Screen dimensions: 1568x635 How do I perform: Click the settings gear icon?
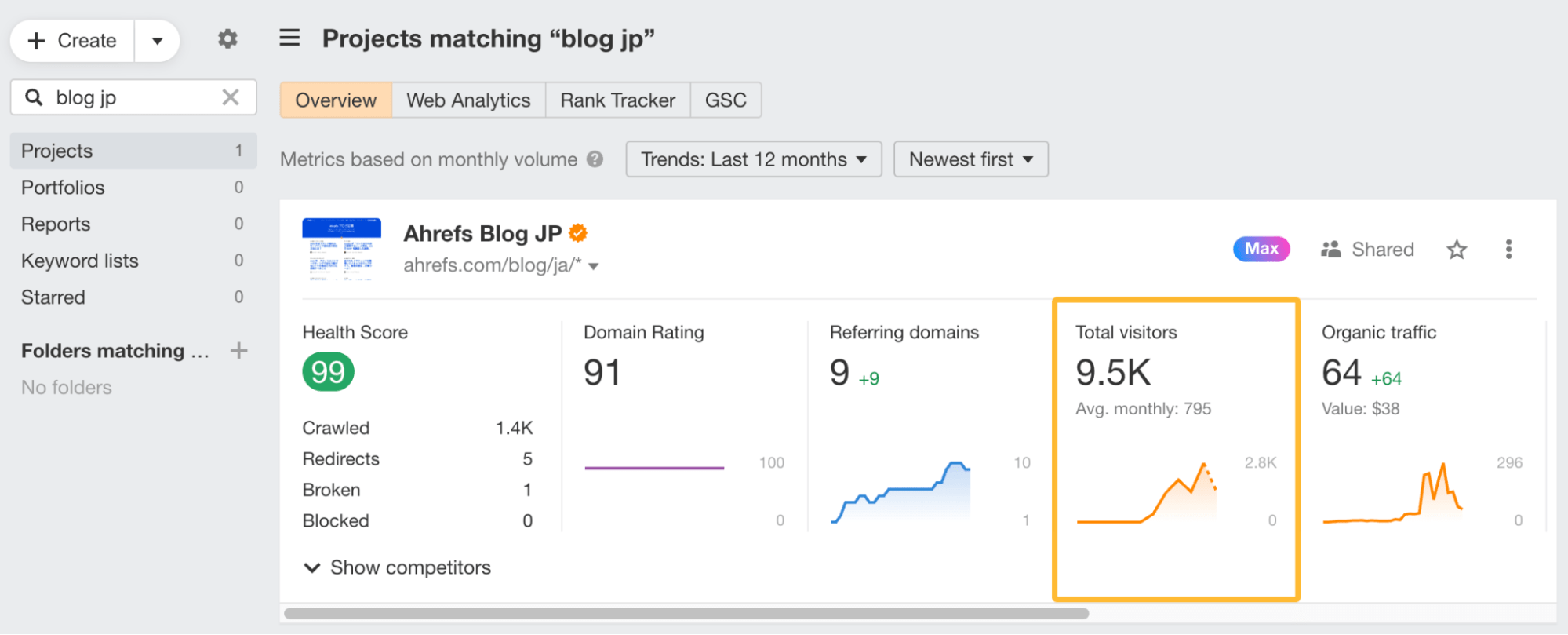[227, 39]
